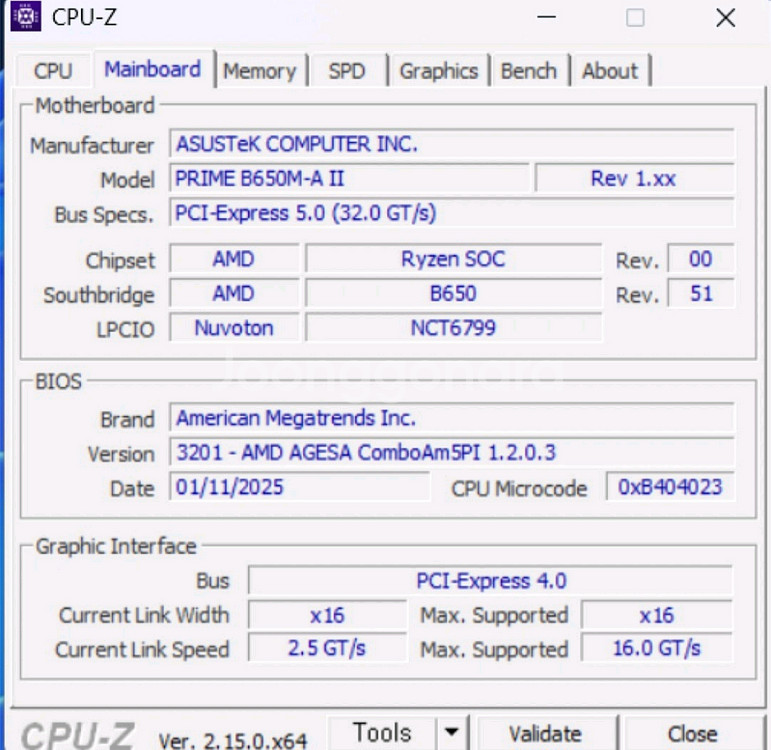Go to the SPD tab

pyautogui.click(x=347, y=71)
